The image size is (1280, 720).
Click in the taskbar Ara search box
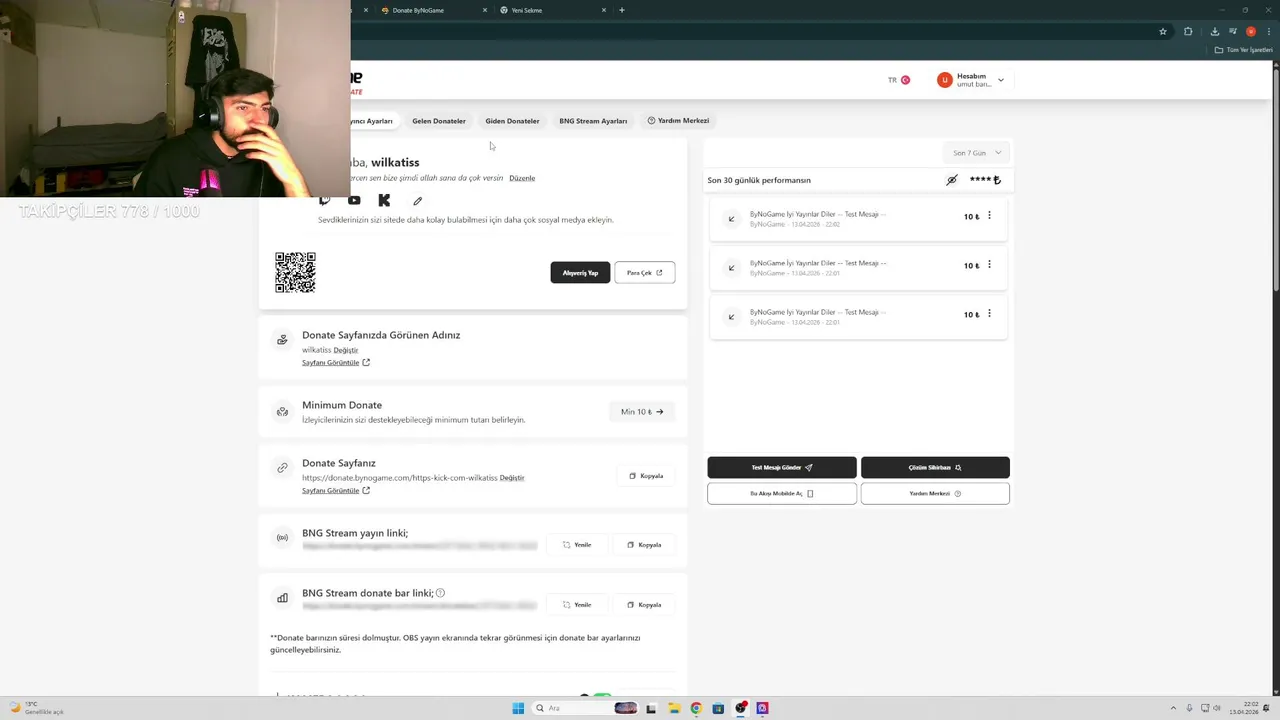coord(585,708)
